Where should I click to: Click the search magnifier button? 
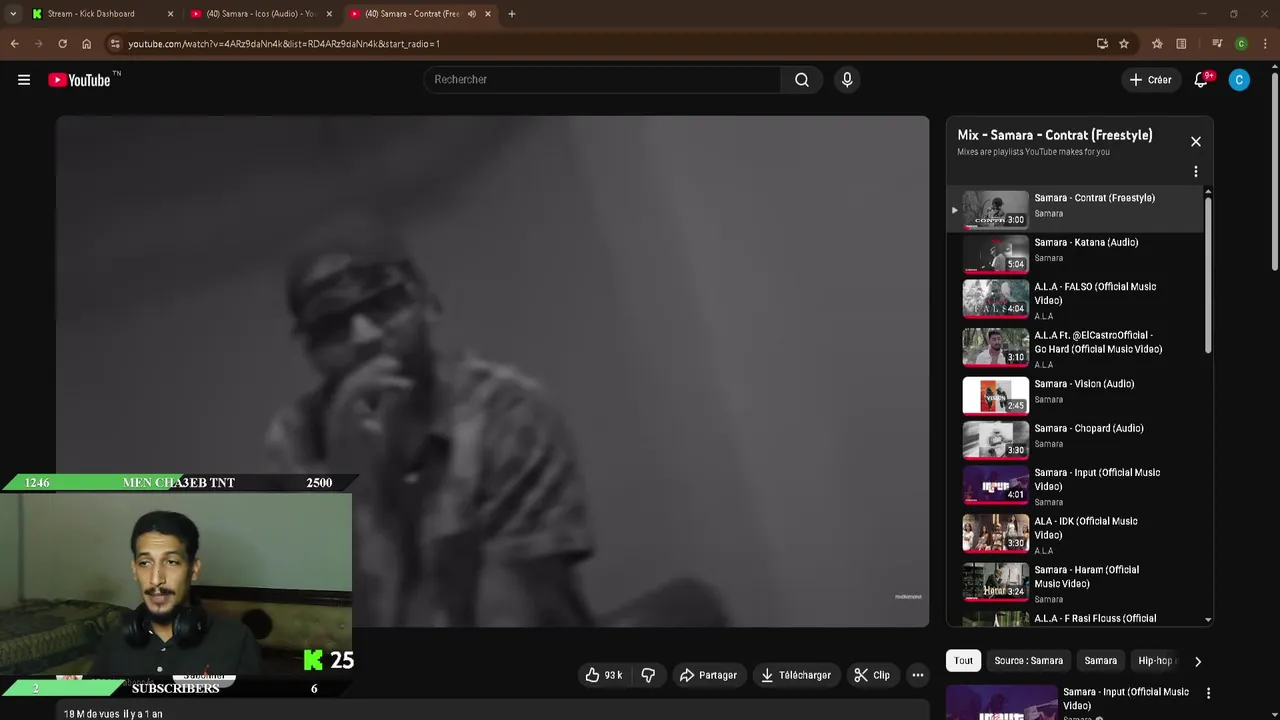coord(802,80)
